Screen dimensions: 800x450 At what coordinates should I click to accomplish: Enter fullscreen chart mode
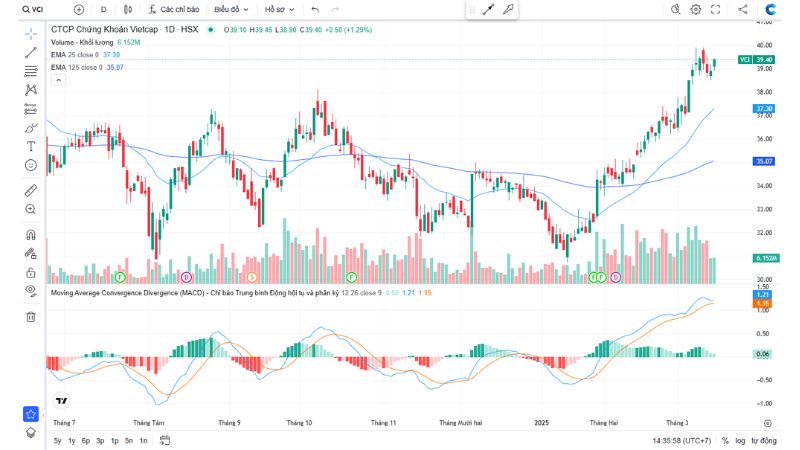point(715,9)
